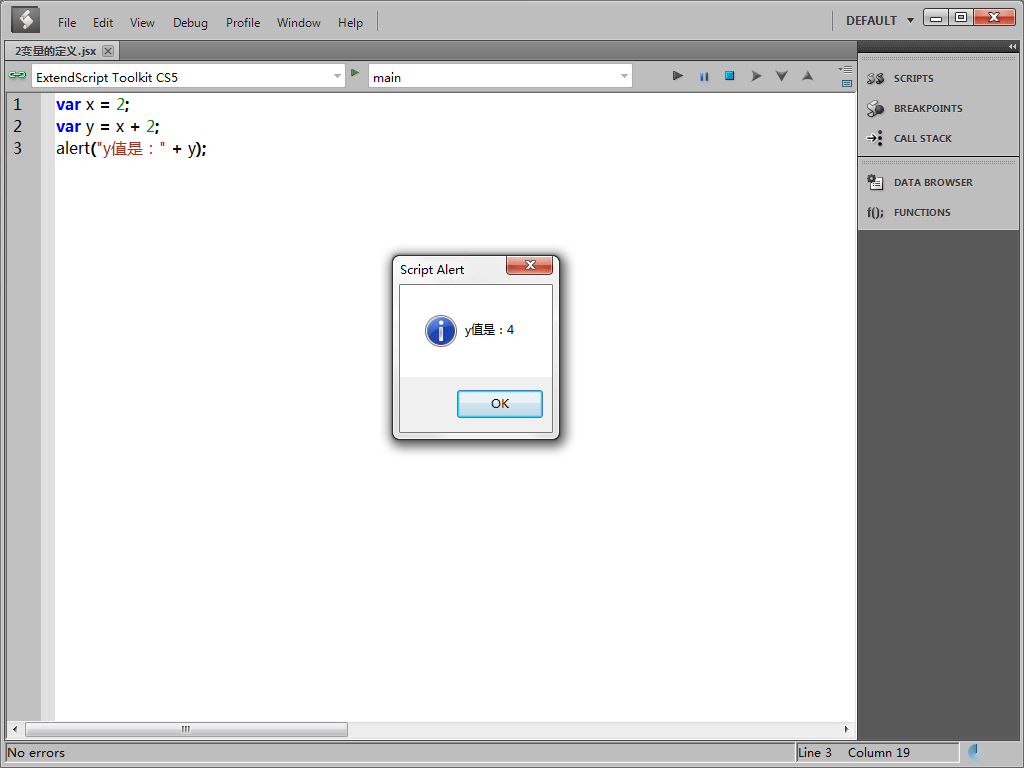Screen dimensions: 1024x768
Task: Minimize the ExtendScript Toolkit window
Action: (936, 18)
